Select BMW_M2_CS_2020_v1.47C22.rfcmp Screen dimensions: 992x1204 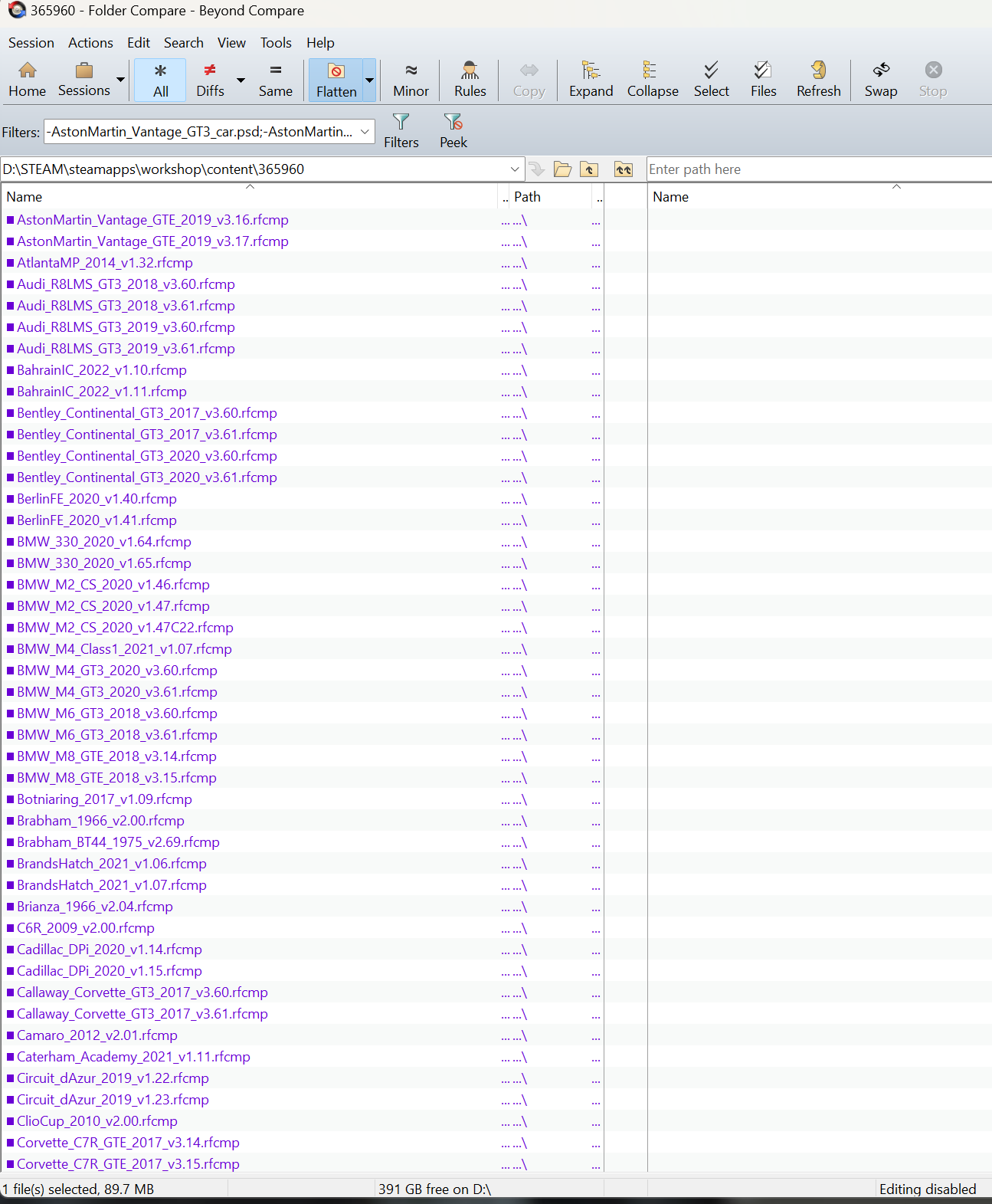tap(125, 628)
